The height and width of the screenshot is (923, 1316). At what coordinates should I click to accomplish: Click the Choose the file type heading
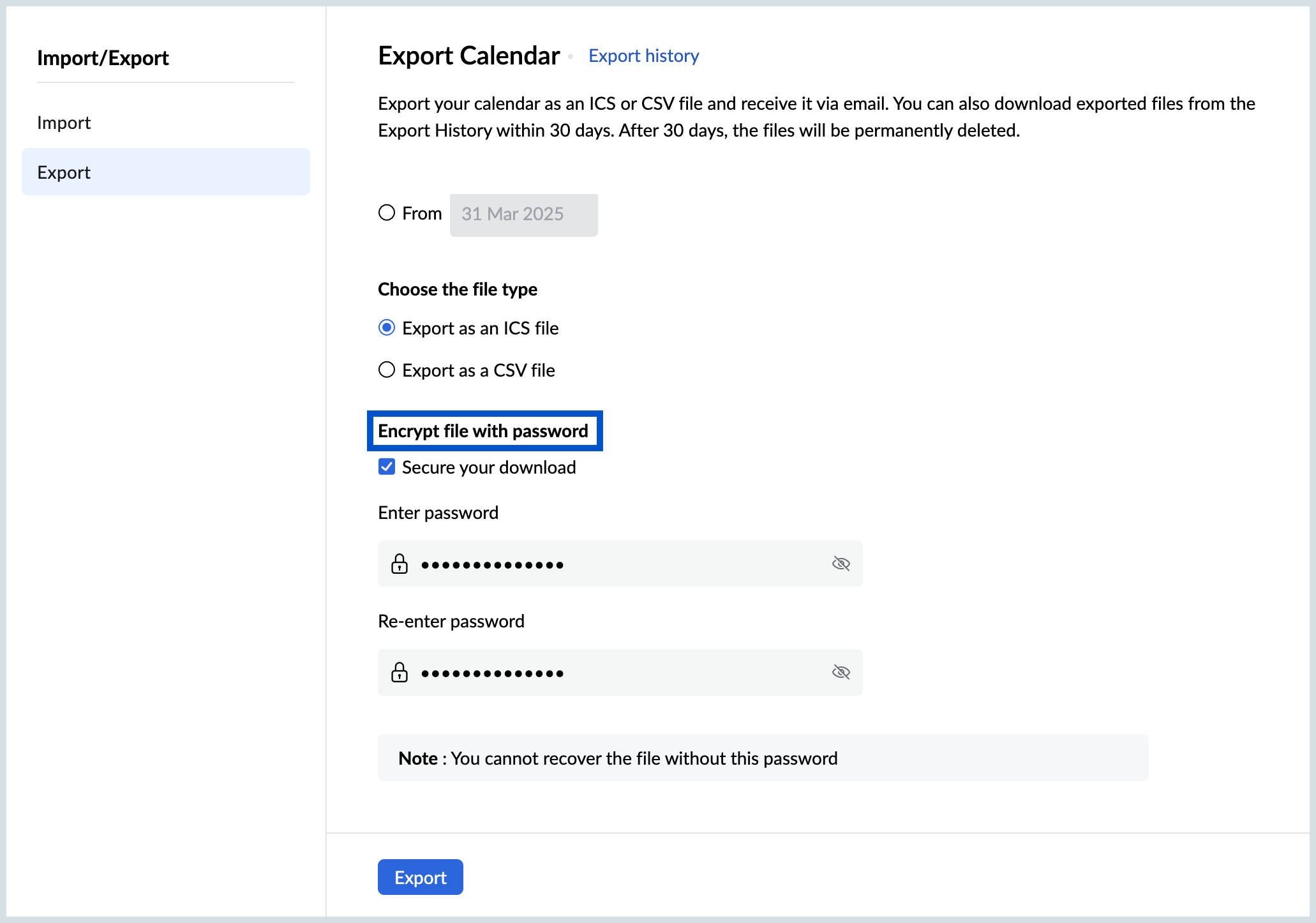coord(458,289)
